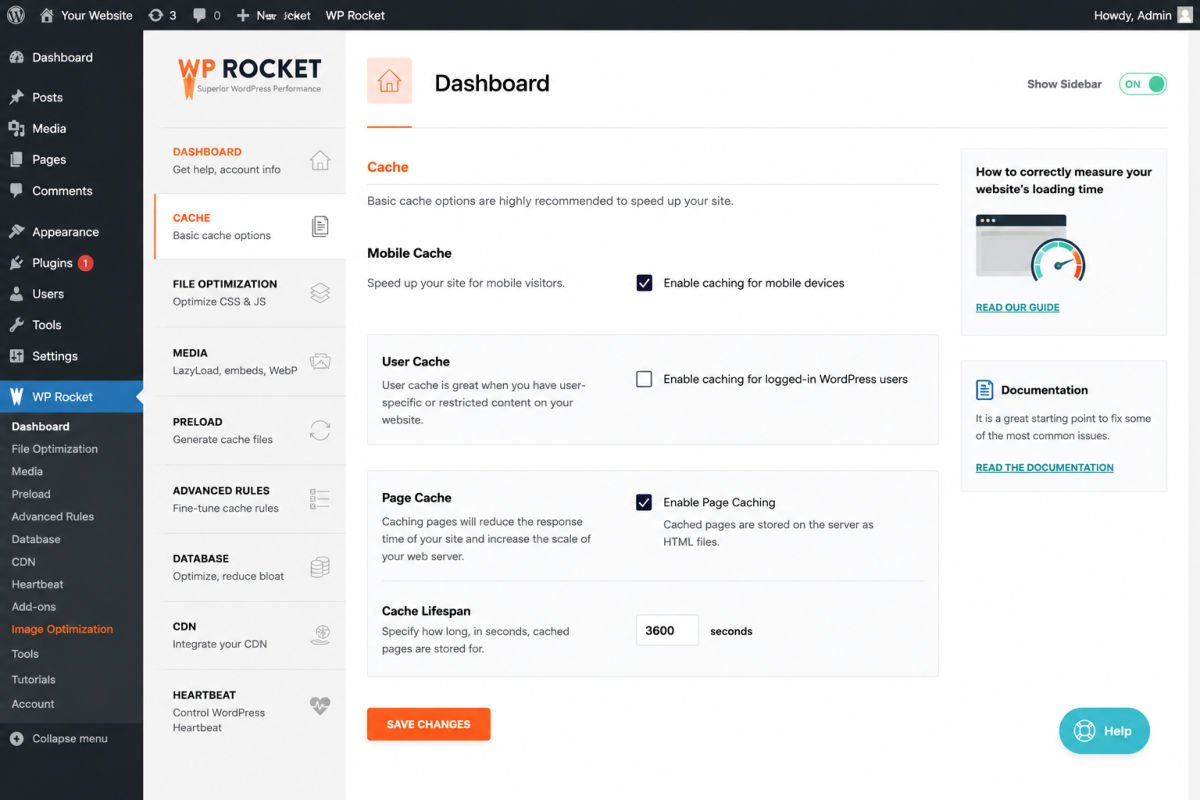Click the house icon beside DASHBOARD tab
The image size is (1200, 800).
(x=320, y=160)
